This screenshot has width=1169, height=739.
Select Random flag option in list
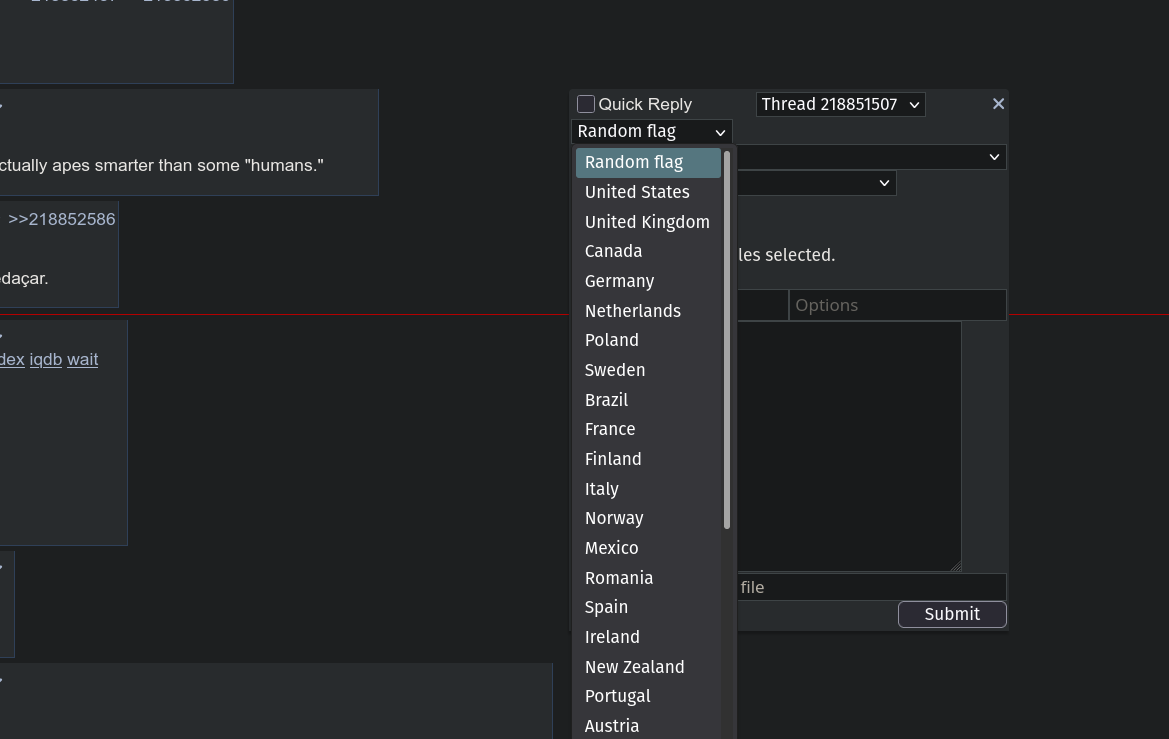click(x=648, y=163)
